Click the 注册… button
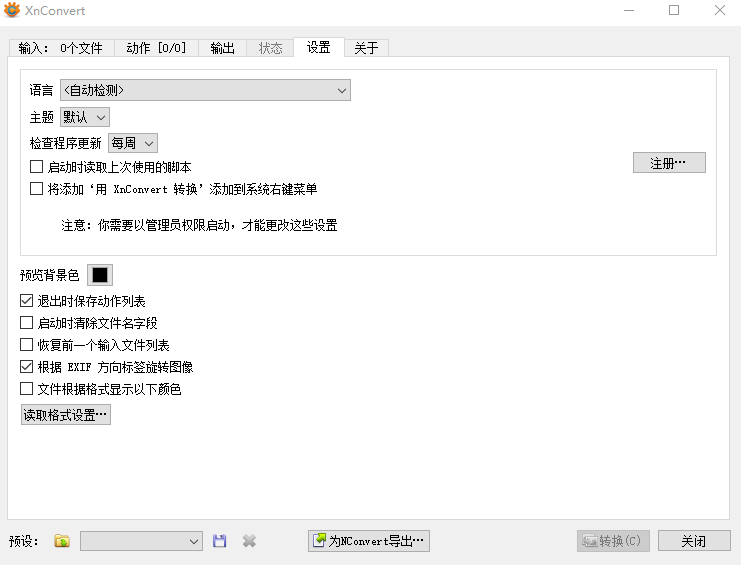741x565 pixels. click(669, 163)
